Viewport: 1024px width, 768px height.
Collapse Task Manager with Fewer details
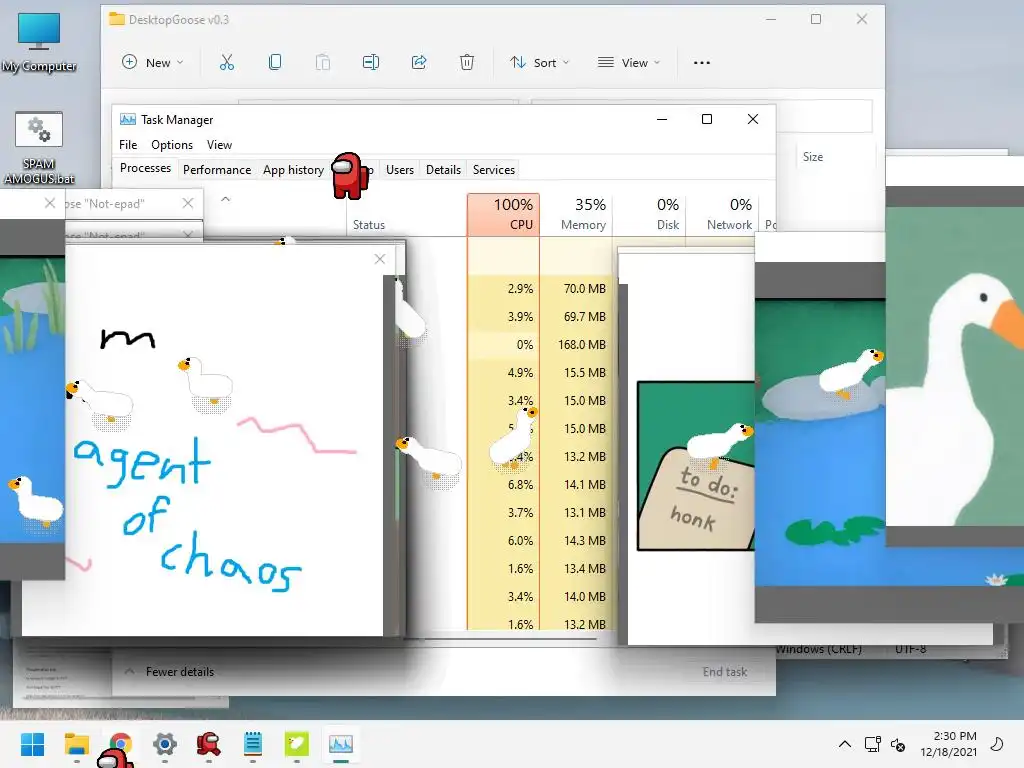point(169,671)
